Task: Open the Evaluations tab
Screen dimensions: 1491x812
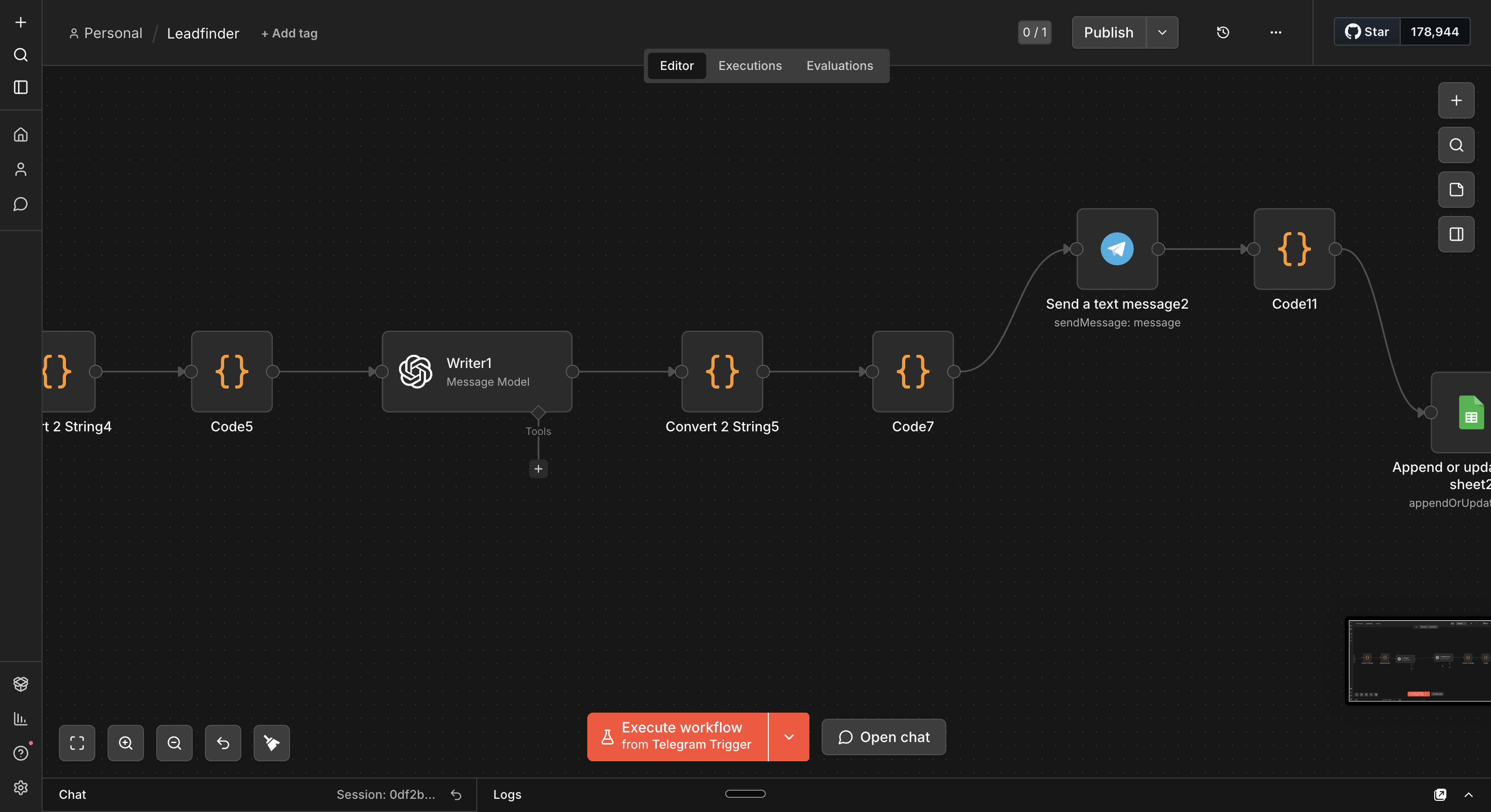Action: 839,66
